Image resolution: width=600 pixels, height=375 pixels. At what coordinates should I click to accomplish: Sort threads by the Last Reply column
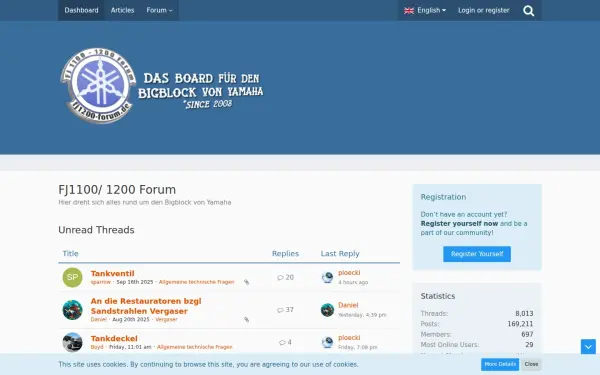tap(340, 253)
